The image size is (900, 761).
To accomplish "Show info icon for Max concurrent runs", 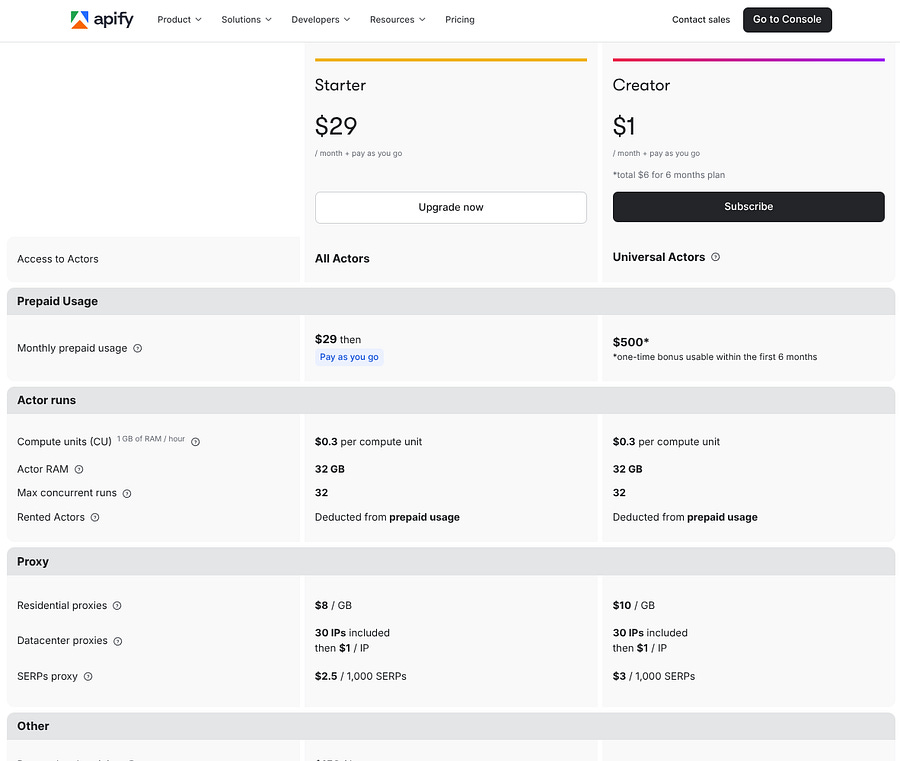I will (127, 494).
